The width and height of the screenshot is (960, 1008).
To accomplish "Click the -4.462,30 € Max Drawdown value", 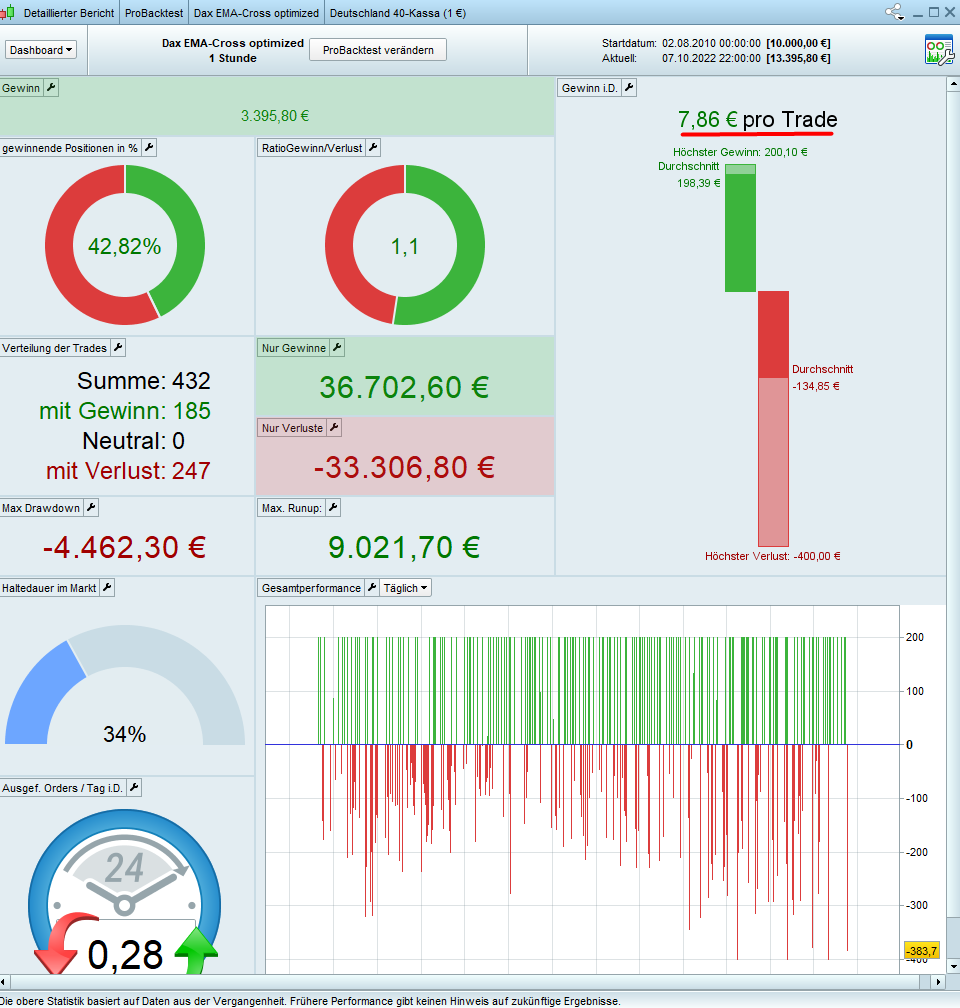I will 124,548.
